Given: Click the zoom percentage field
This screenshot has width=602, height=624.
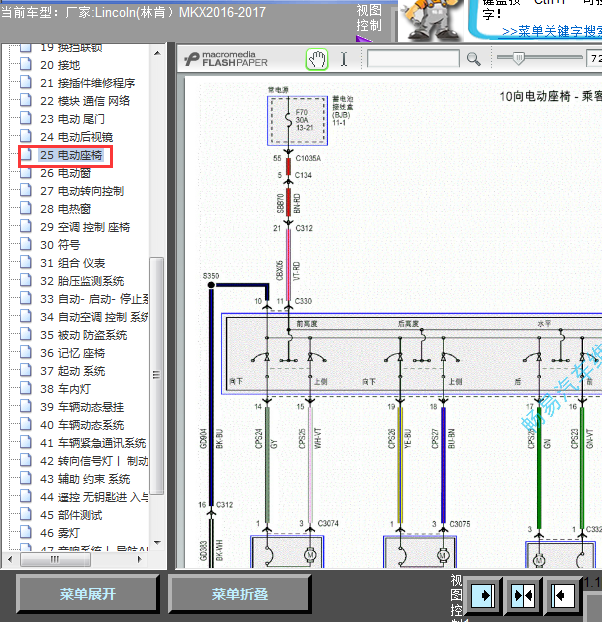Looking at the screenshot, I should 594,58.
